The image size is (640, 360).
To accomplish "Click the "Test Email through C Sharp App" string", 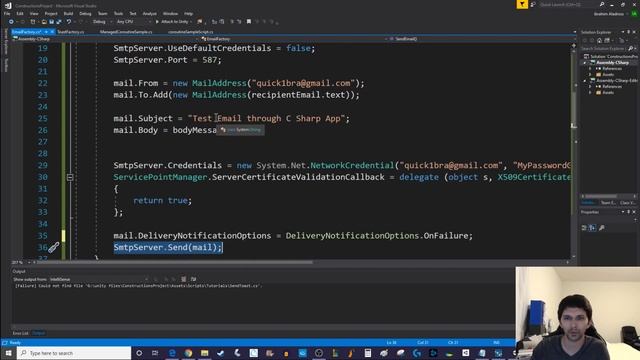I will click(266, 118).
